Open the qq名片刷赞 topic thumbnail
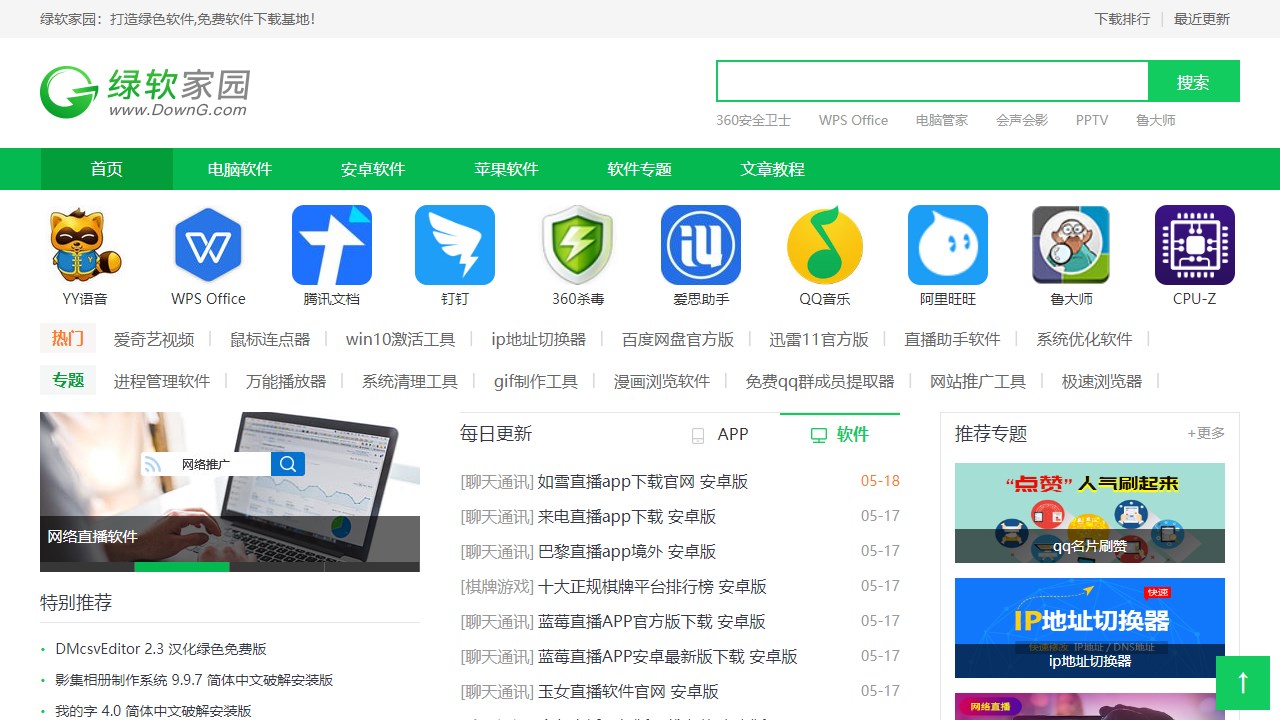The image size is (1280, 720). pyautogui.click(x=1090, y=513)
